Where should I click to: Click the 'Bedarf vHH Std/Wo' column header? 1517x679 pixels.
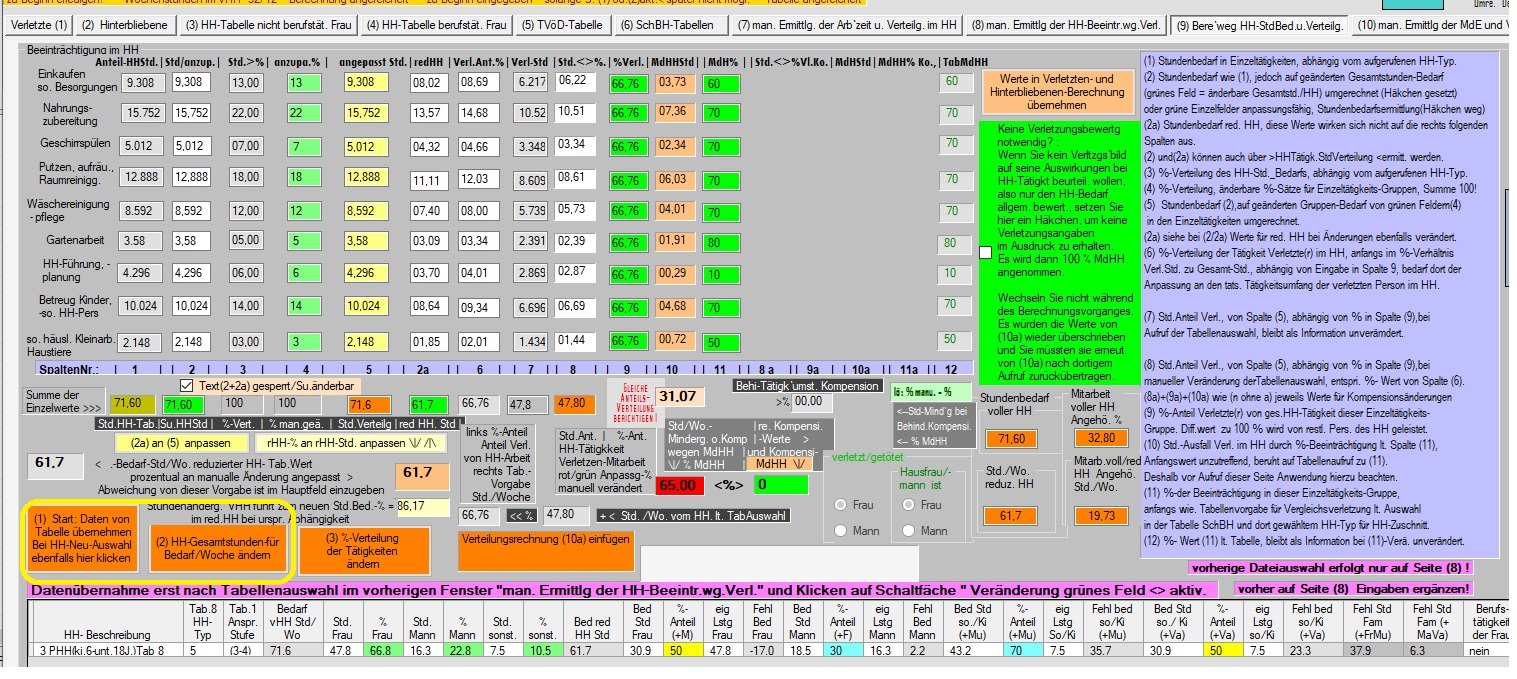click(292, 621)
